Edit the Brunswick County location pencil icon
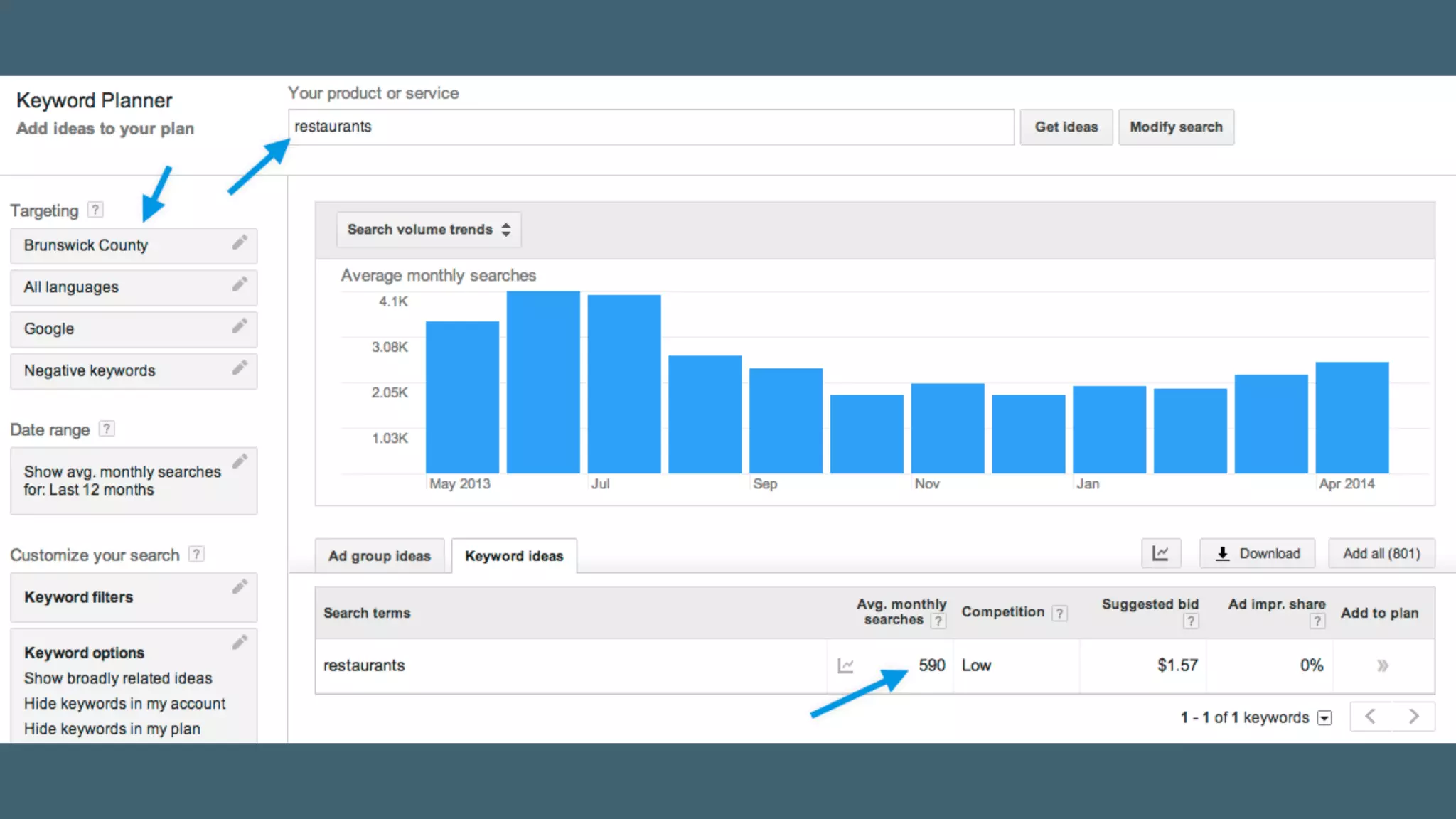The width and height of the screenshot is (1456, 819). (x=240, y=242)
